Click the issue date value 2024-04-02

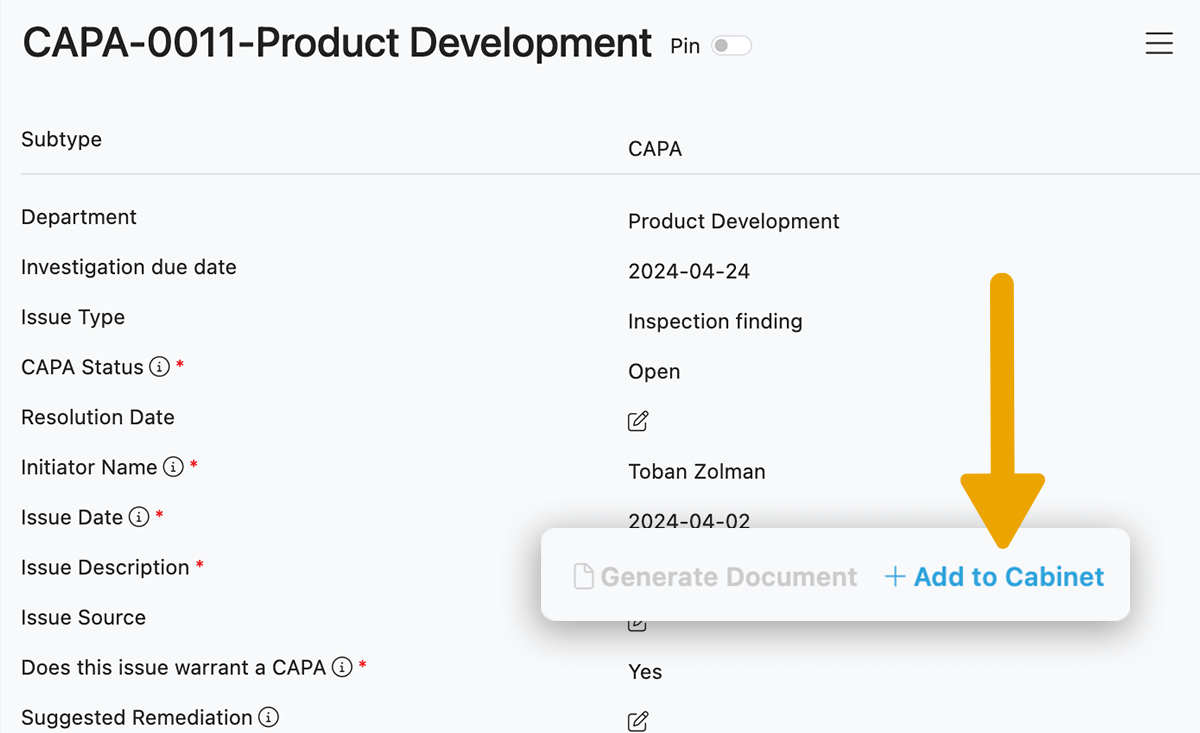(x=688, y=519)
